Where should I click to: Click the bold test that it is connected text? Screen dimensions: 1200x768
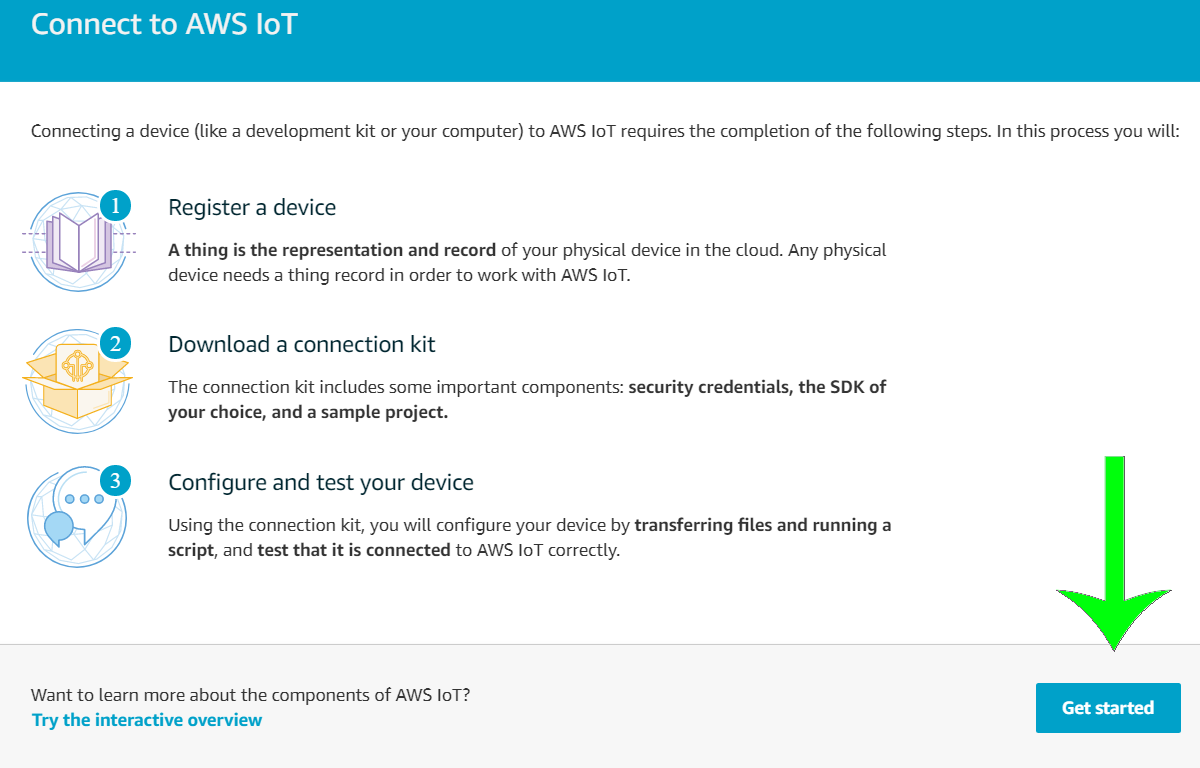coord(353,550)
